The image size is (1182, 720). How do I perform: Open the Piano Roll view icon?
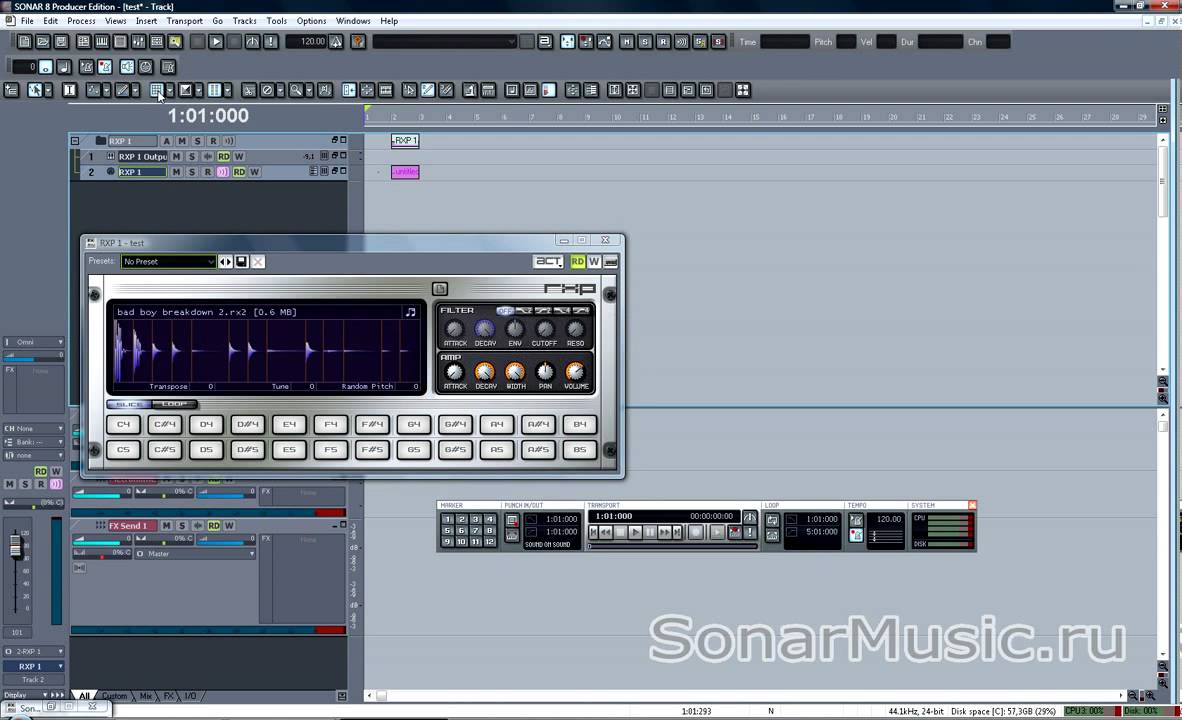pos(102,41)
